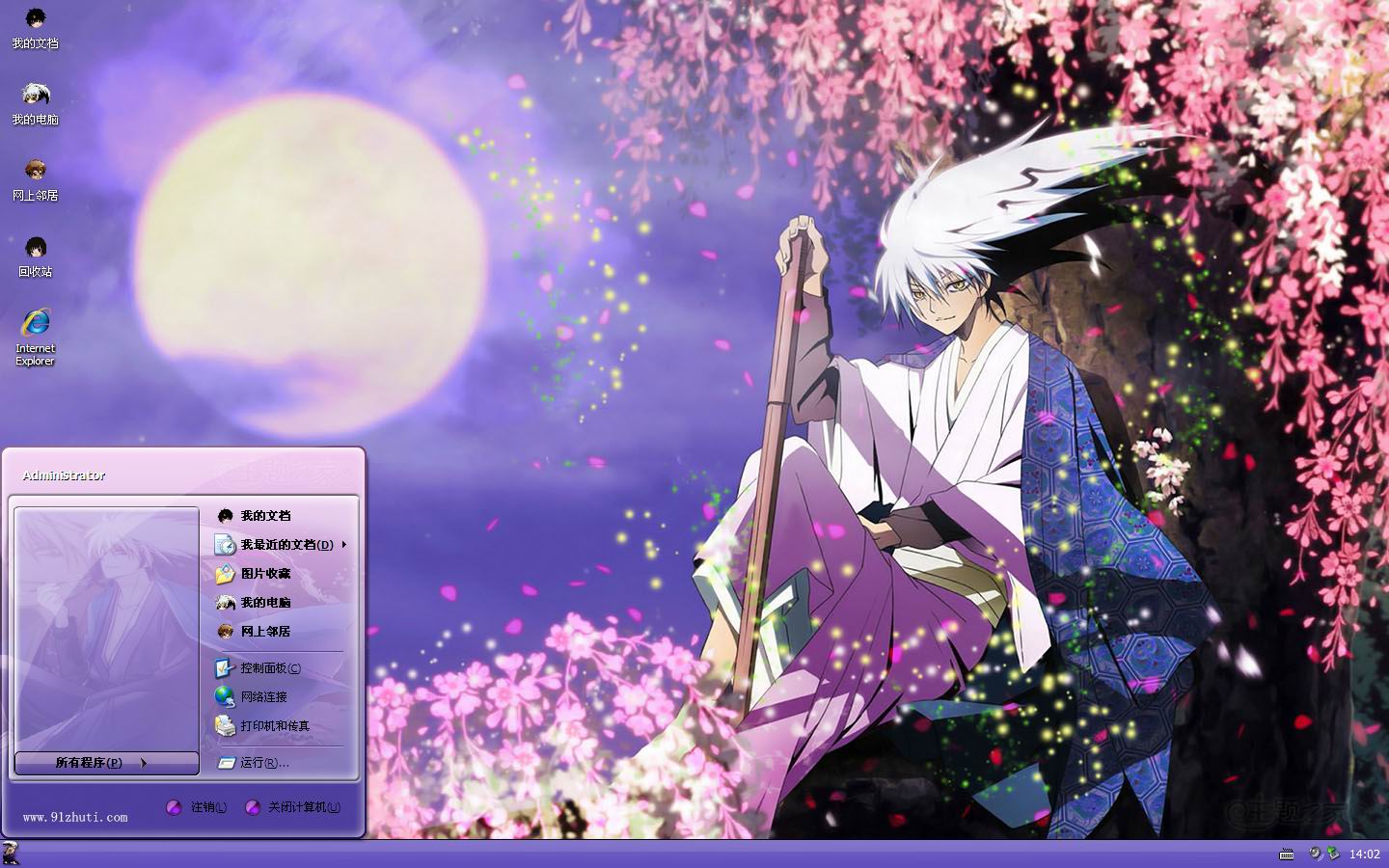Click the keyboard input method tray icon
The height and width of the screenshot is (868, 1389).
[1287, 854]
